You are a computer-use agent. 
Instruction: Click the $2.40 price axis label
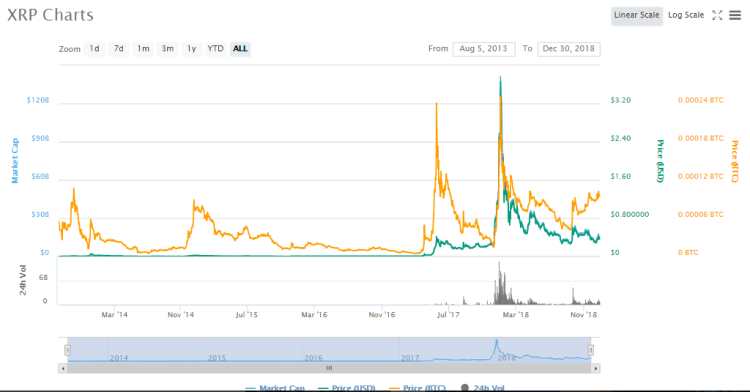point(621,138)
